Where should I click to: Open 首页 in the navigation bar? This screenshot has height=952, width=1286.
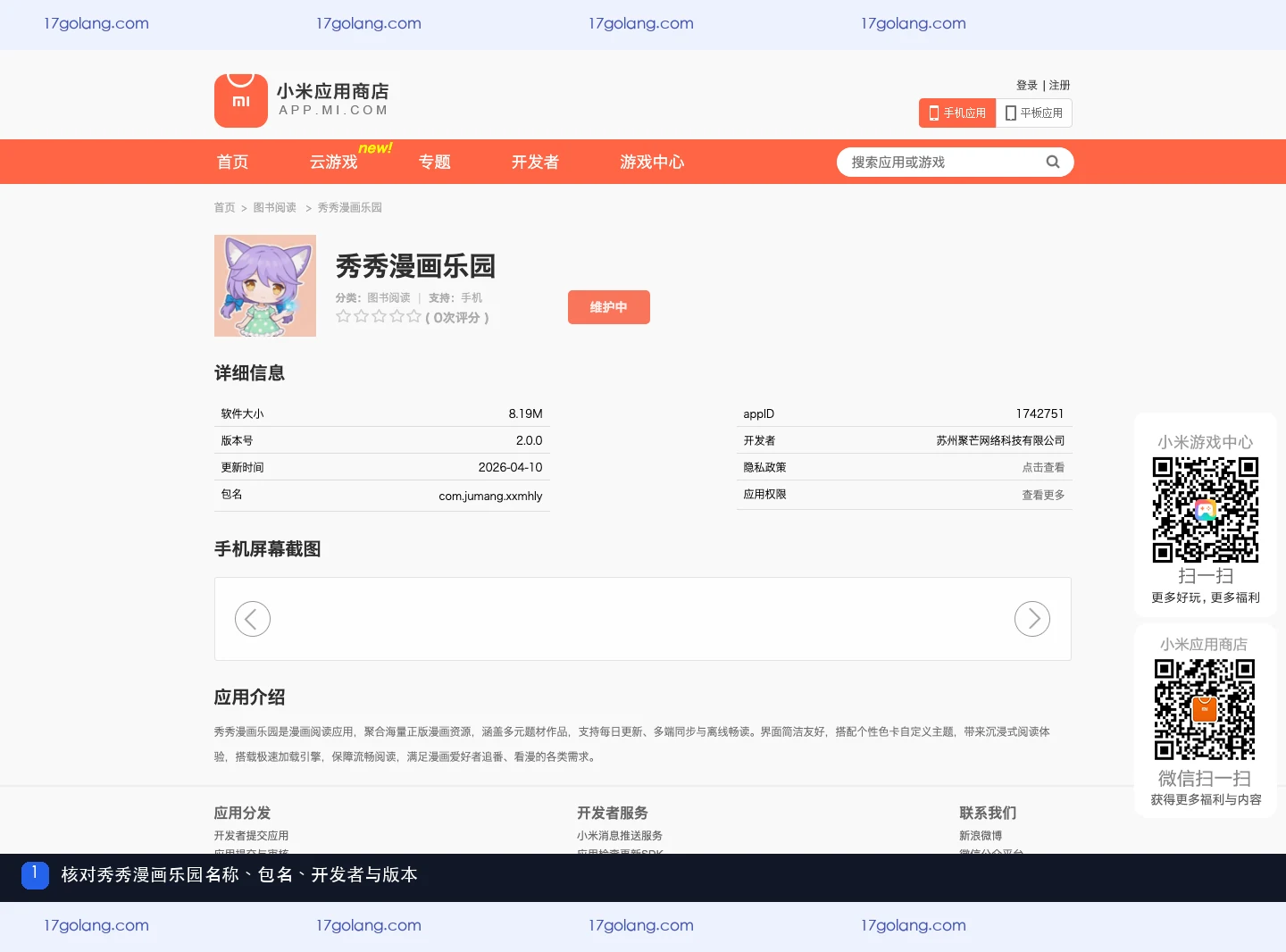[x=233, y=162]
